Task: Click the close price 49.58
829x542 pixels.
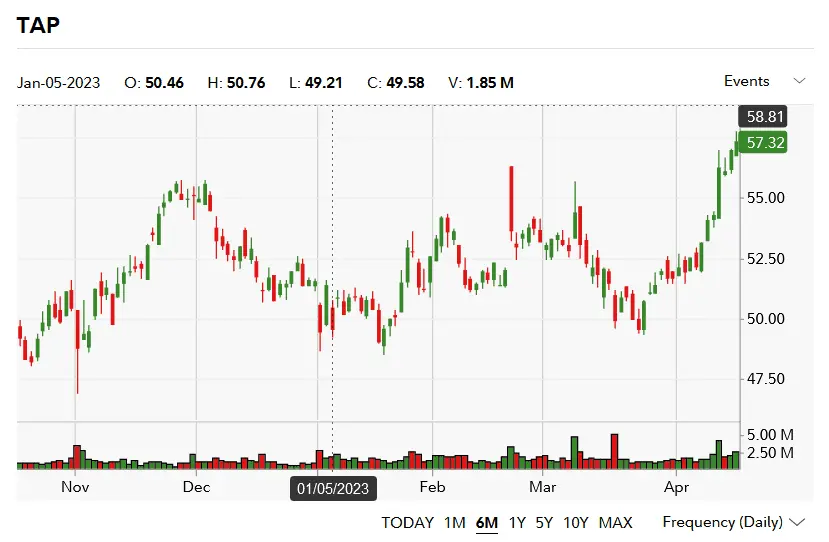Action: (x=405, y=83)
